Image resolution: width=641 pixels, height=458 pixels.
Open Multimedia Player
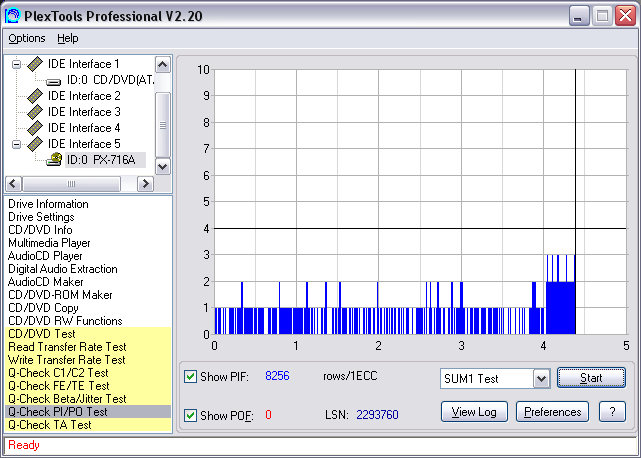tap(49, 243)
